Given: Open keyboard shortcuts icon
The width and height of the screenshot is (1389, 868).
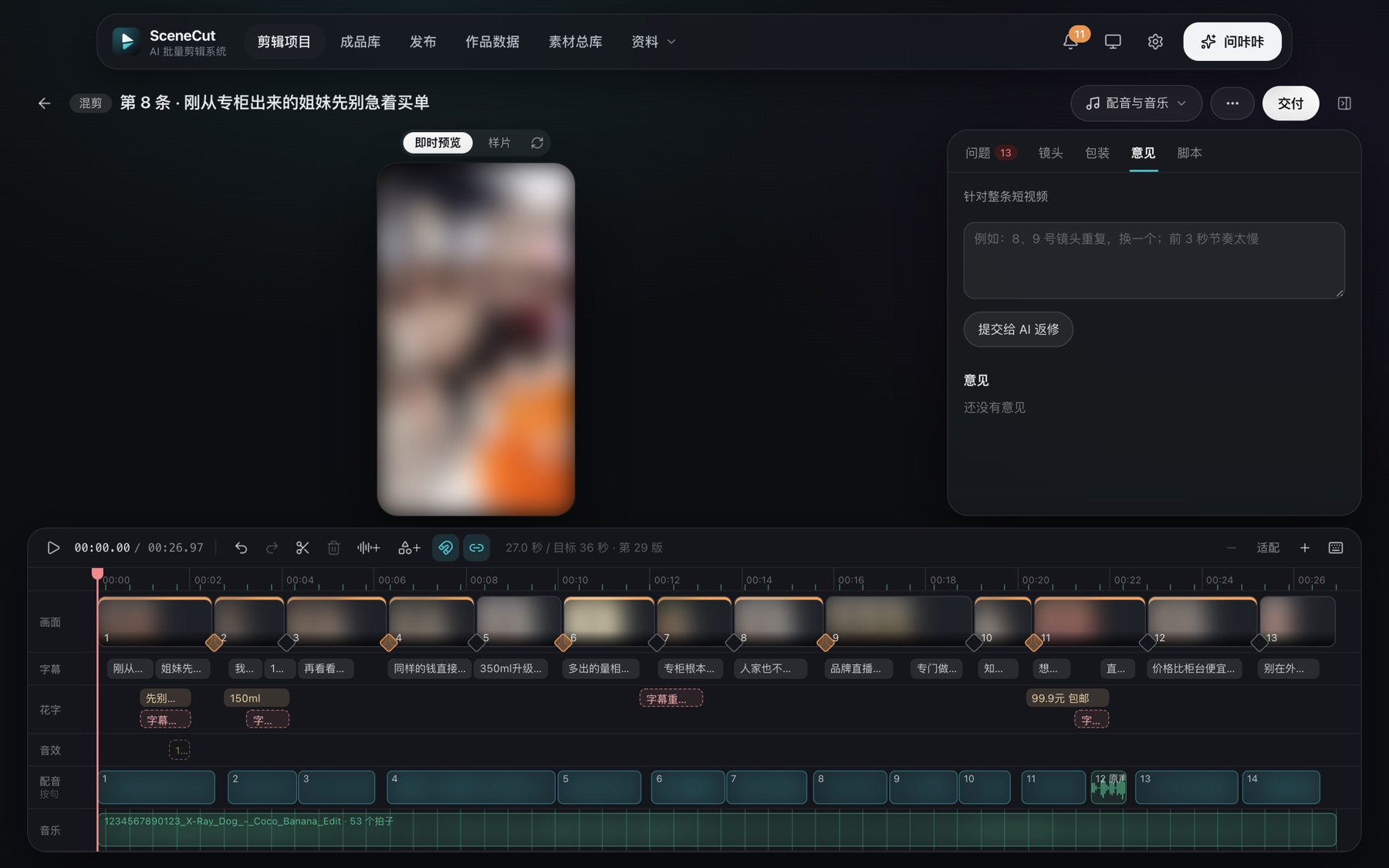Looking at the screenshot, I should point(1336,548).
